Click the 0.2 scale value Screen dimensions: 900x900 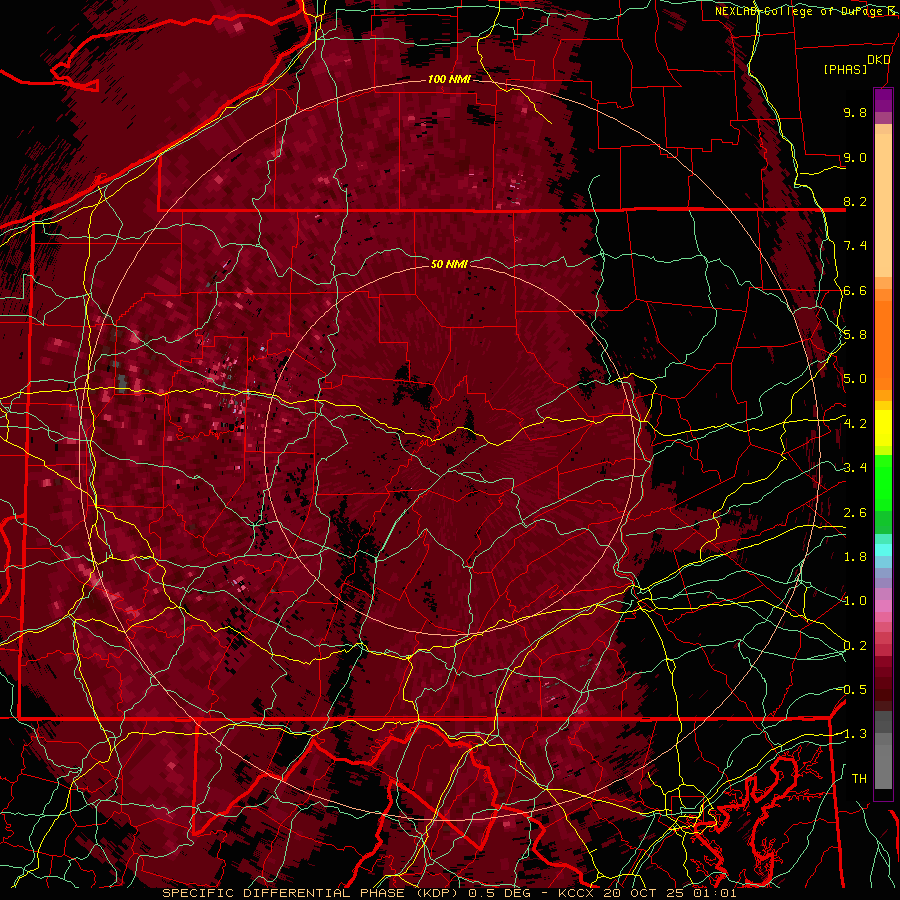[855, 646]
